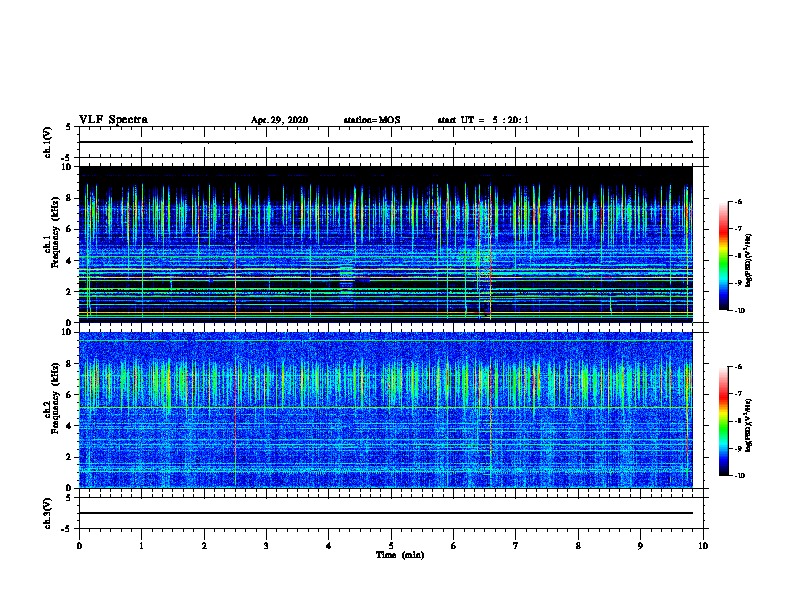Click the "-6" label on ch.2 color bar
Image resolution: width=792 pixels, height=612 pixels.
point(738,367)
